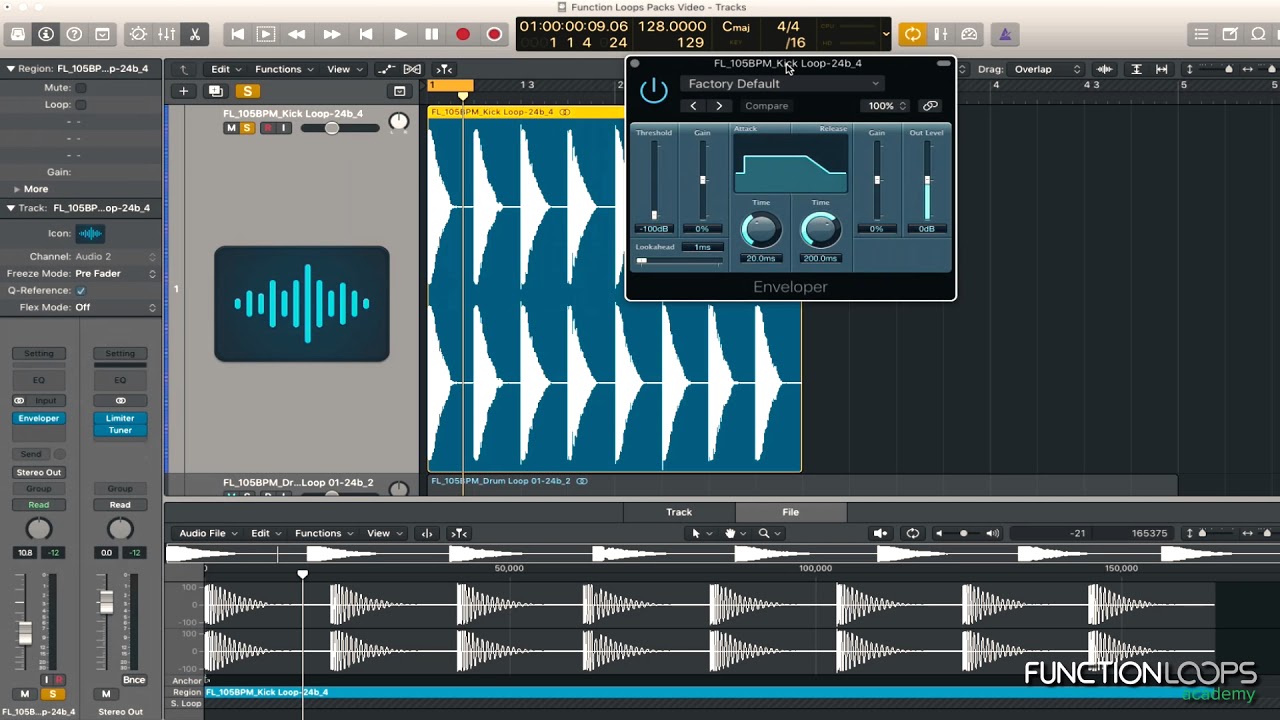This screenshot has width=1280, height=720.
Task: Select next preset arrow in Enveloper
Action: (719, 106)
